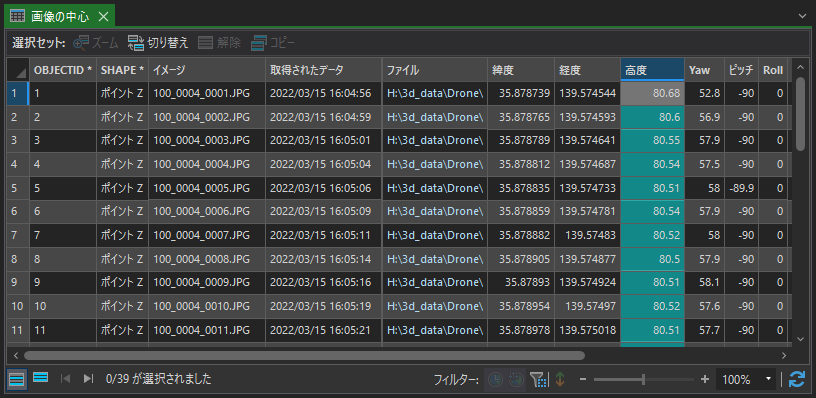Click the イメージ column header

(207, 70)
